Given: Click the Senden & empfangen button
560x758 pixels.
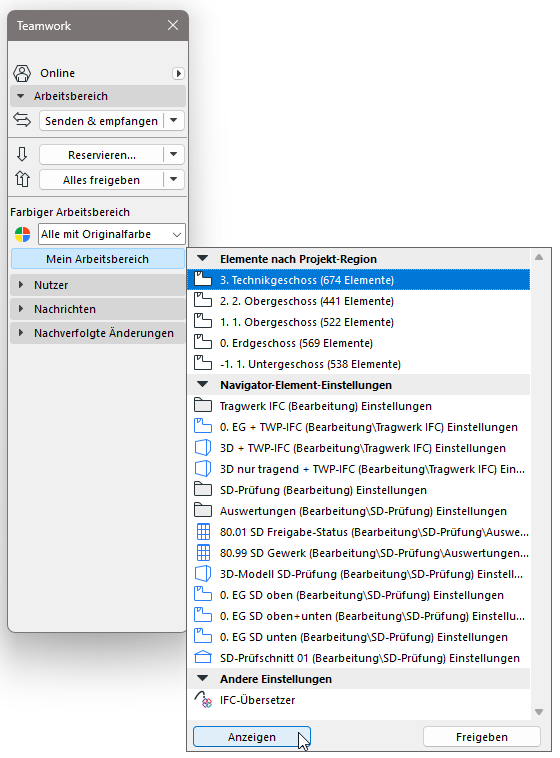Looking at the screenshot, I should click(102, 120).
